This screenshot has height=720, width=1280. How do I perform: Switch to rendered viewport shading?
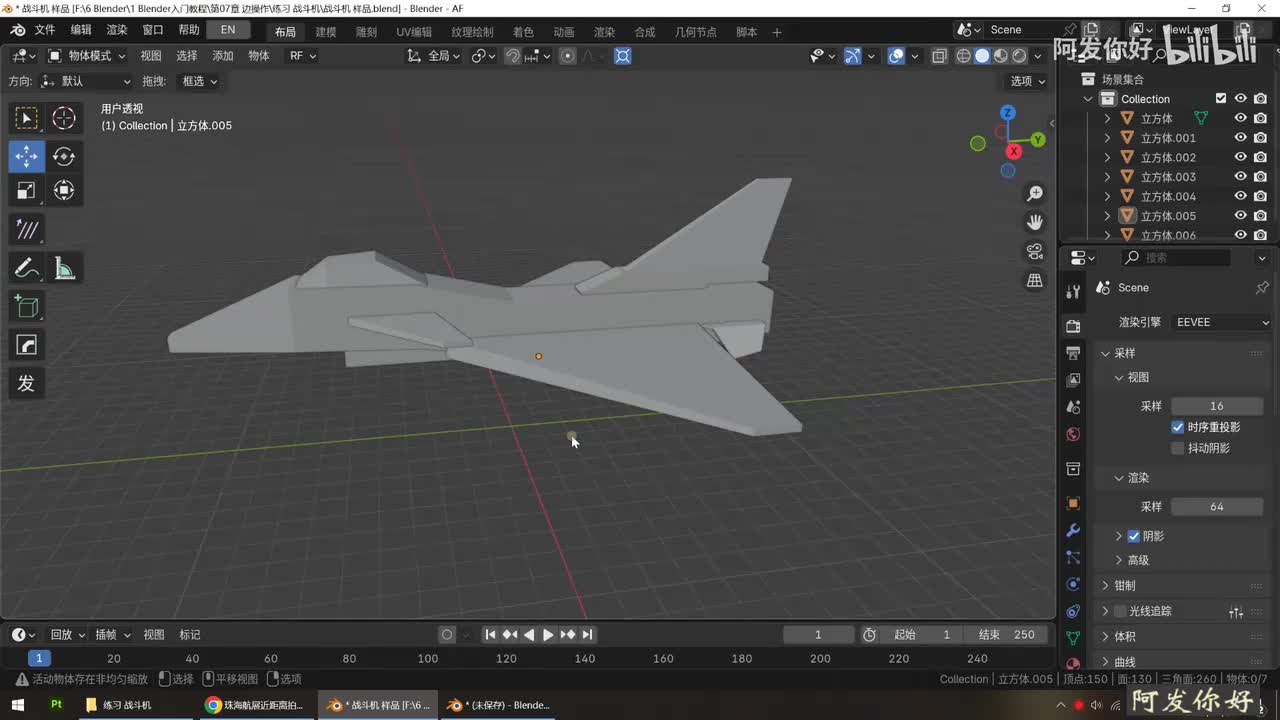[x=1019, y=56]
